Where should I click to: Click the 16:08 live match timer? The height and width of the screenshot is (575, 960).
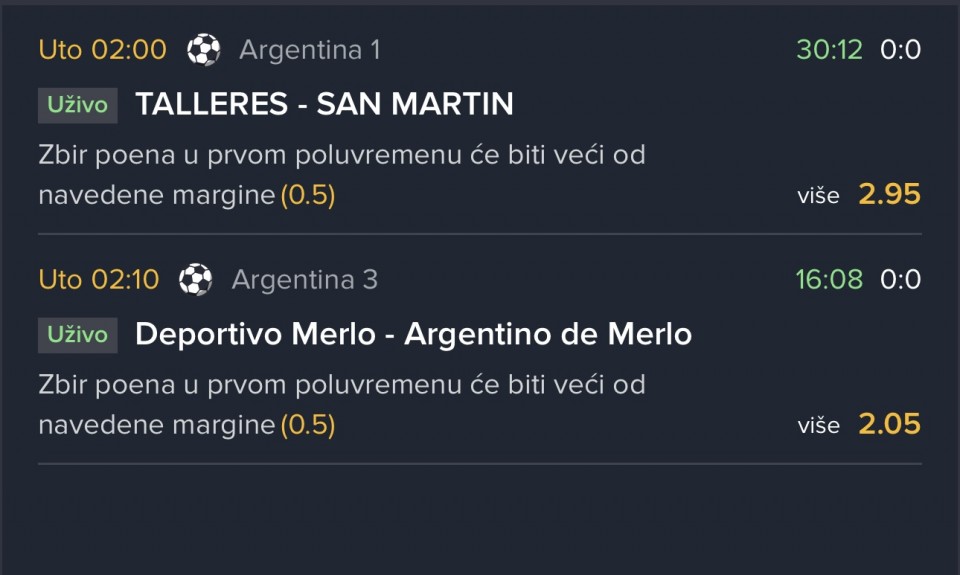point(829,280)
